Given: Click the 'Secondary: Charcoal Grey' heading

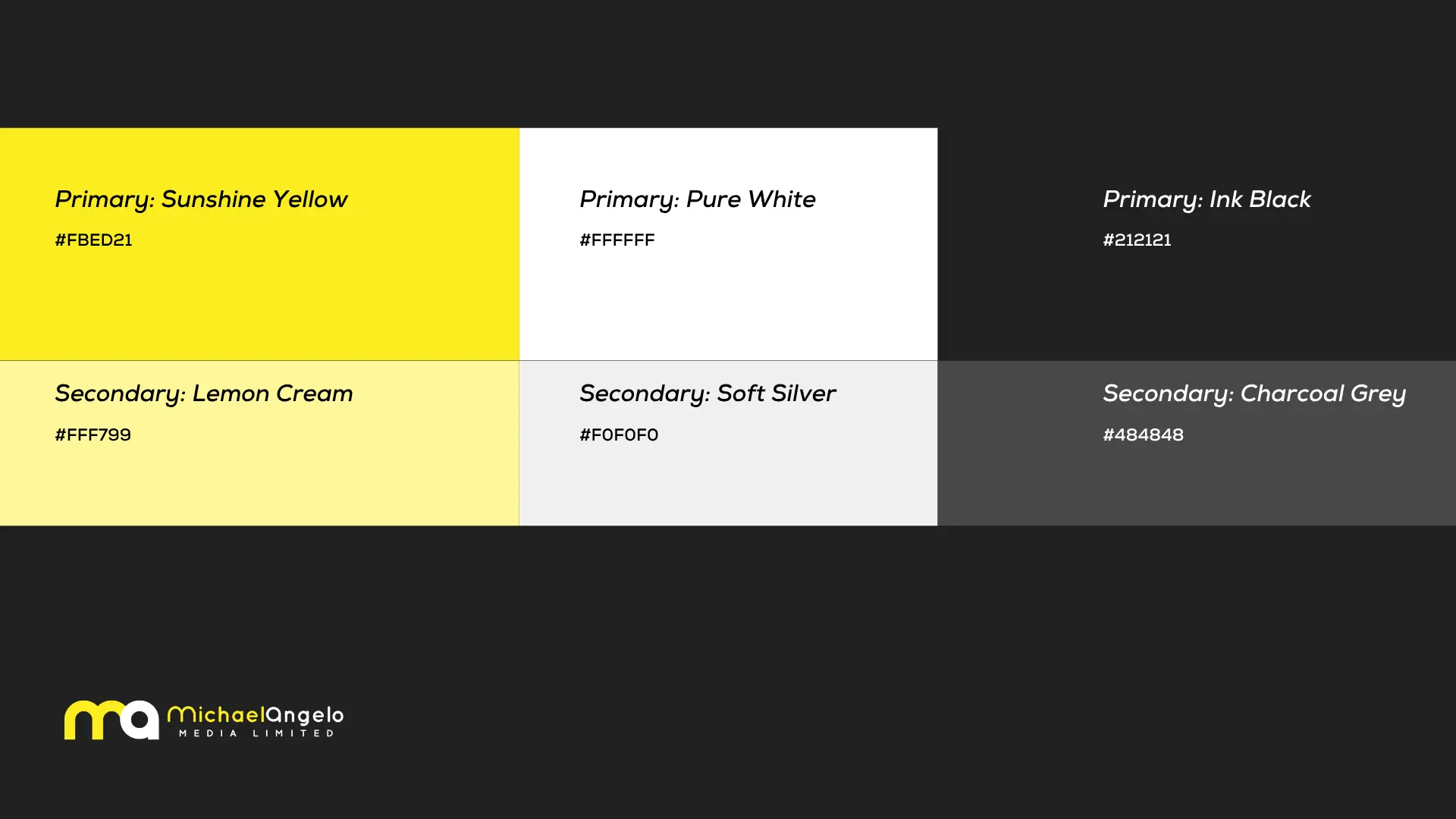Looking at the screenshot, I should pyautogui.click(x=1254, y=394).
